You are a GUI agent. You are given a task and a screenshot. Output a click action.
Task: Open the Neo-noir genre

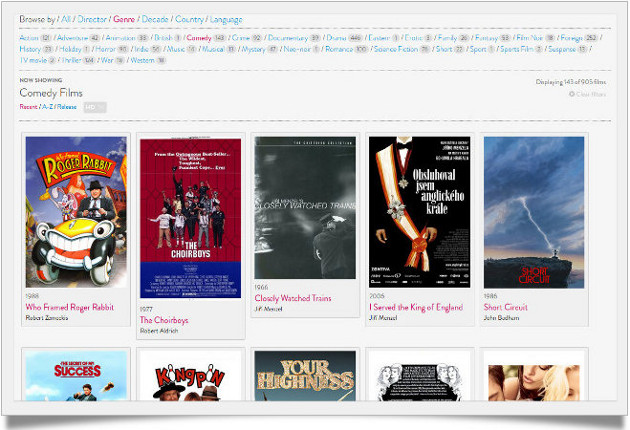[297, 49]
